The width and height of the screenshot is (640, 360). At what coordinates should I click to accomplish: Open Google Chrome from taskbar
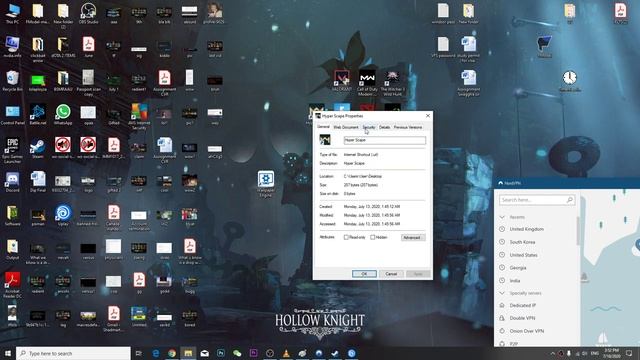coord(172,353)
